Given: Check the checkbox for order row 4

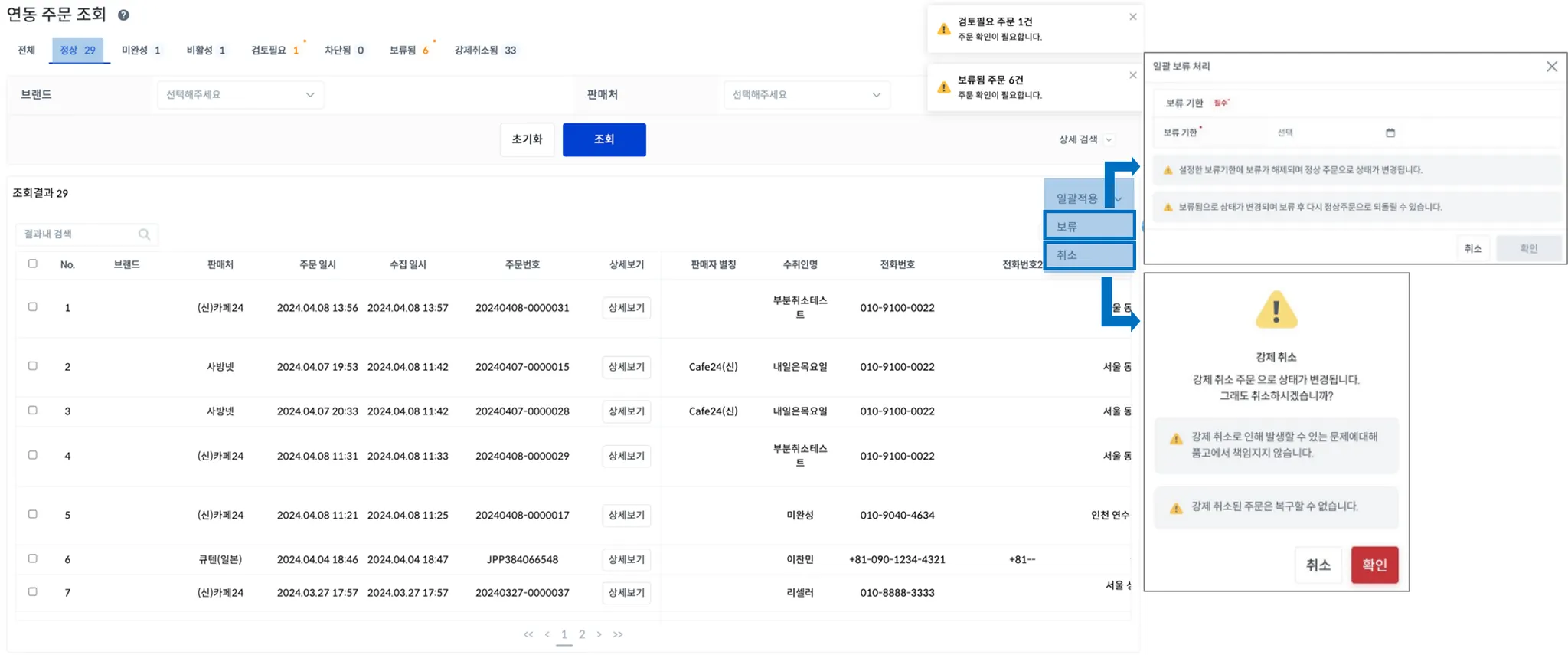Looking at the screenshot, I should (x=32, y=454).
